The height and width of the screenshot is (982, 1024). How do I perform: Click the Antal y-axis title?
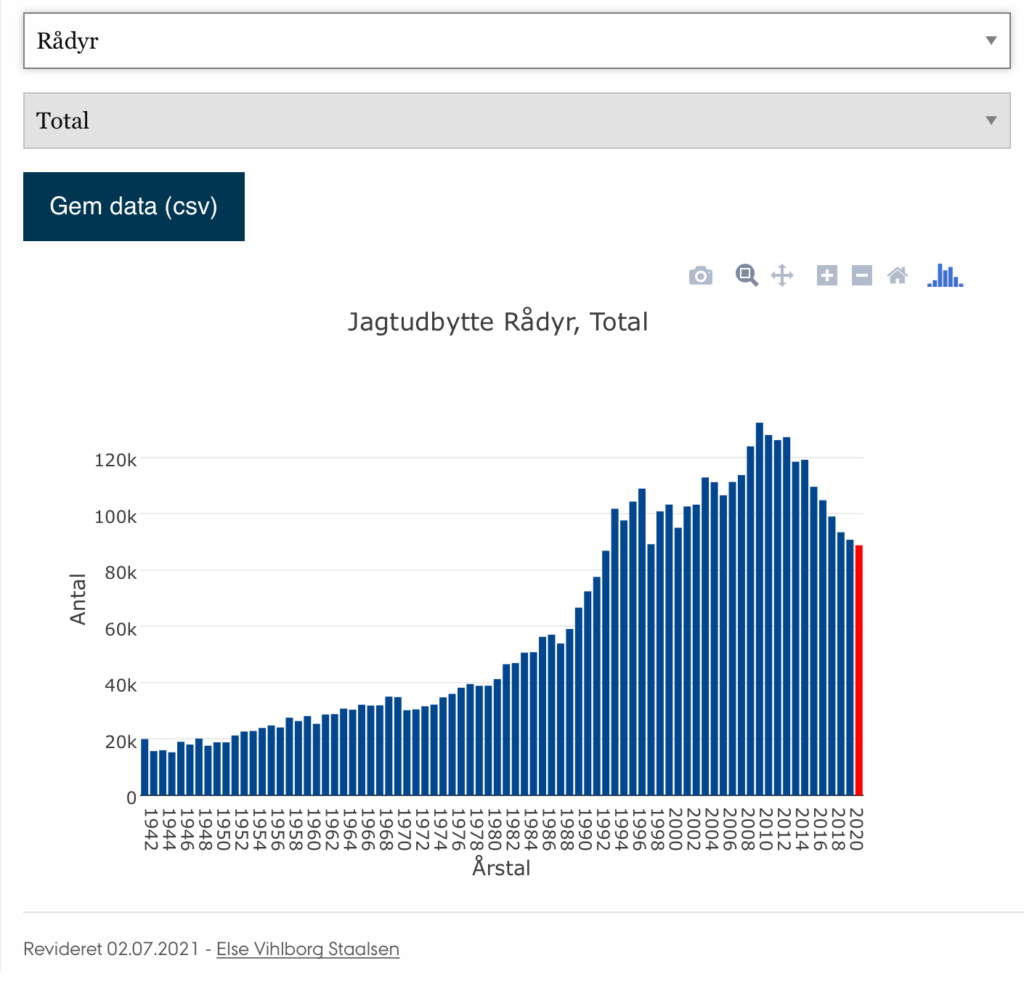[79, 598]
